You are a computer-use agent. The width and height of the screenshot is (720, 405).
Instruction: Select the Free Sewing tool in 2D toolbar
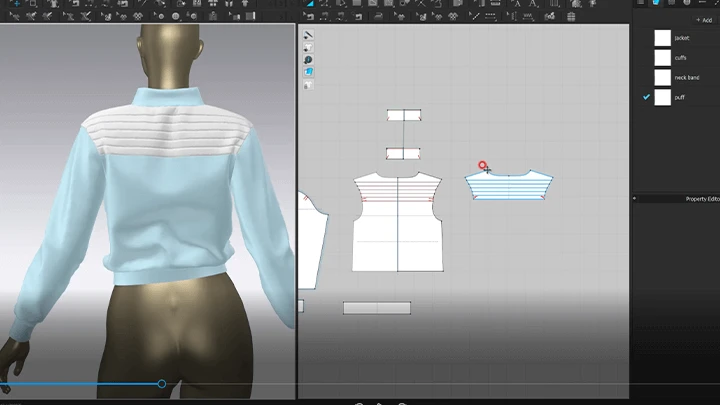click(341, 17)
